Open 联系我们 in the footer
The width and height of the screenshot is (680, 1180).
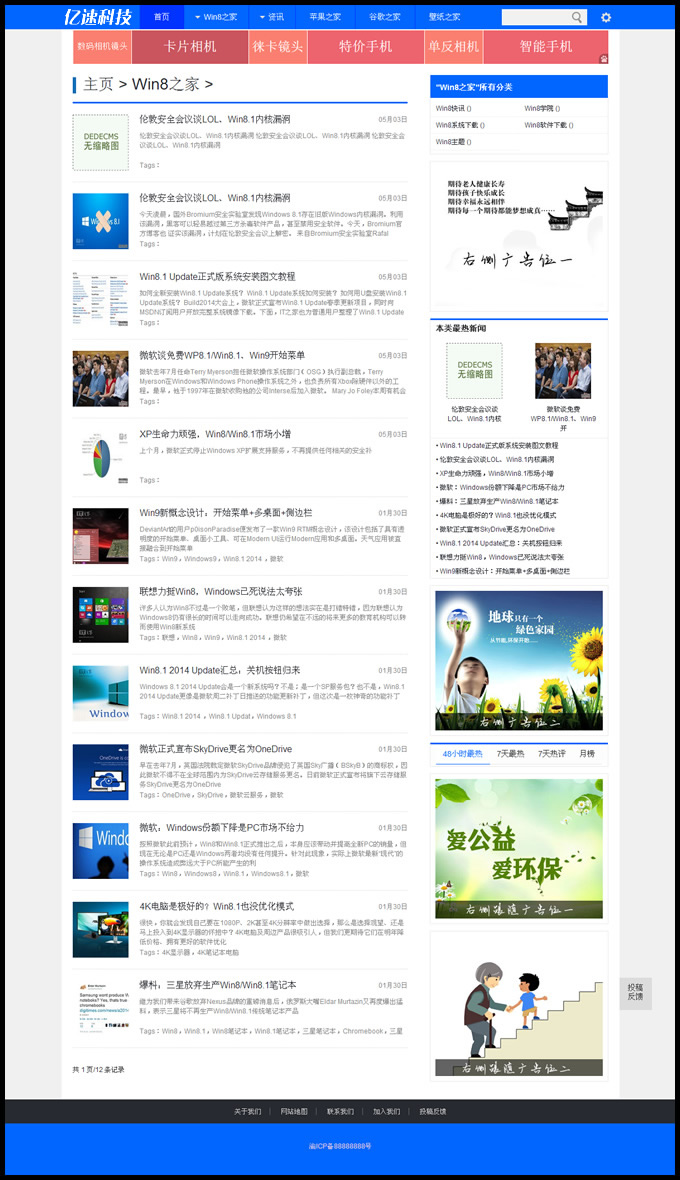(x=341, y=1112)
